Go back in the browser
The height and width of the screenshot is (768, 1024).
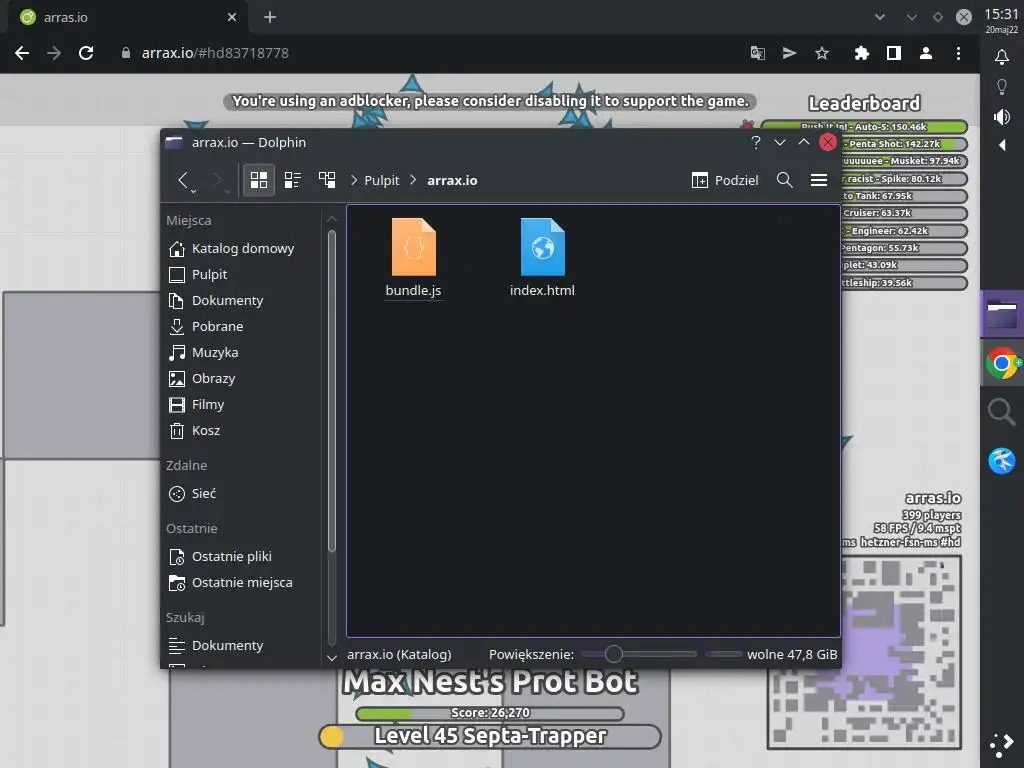tap(22, 53)
